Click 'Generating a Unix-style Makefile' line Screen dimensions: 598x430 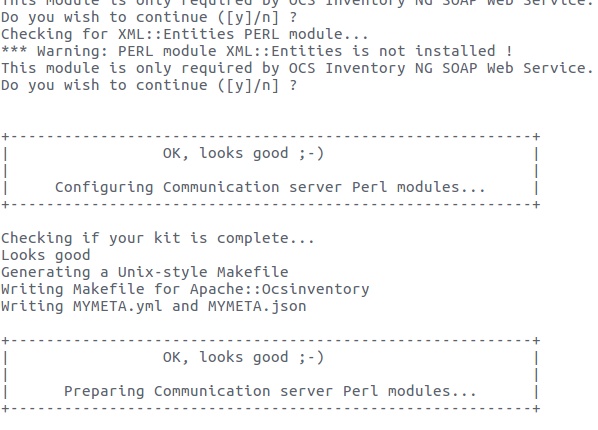tap(145, 272)
